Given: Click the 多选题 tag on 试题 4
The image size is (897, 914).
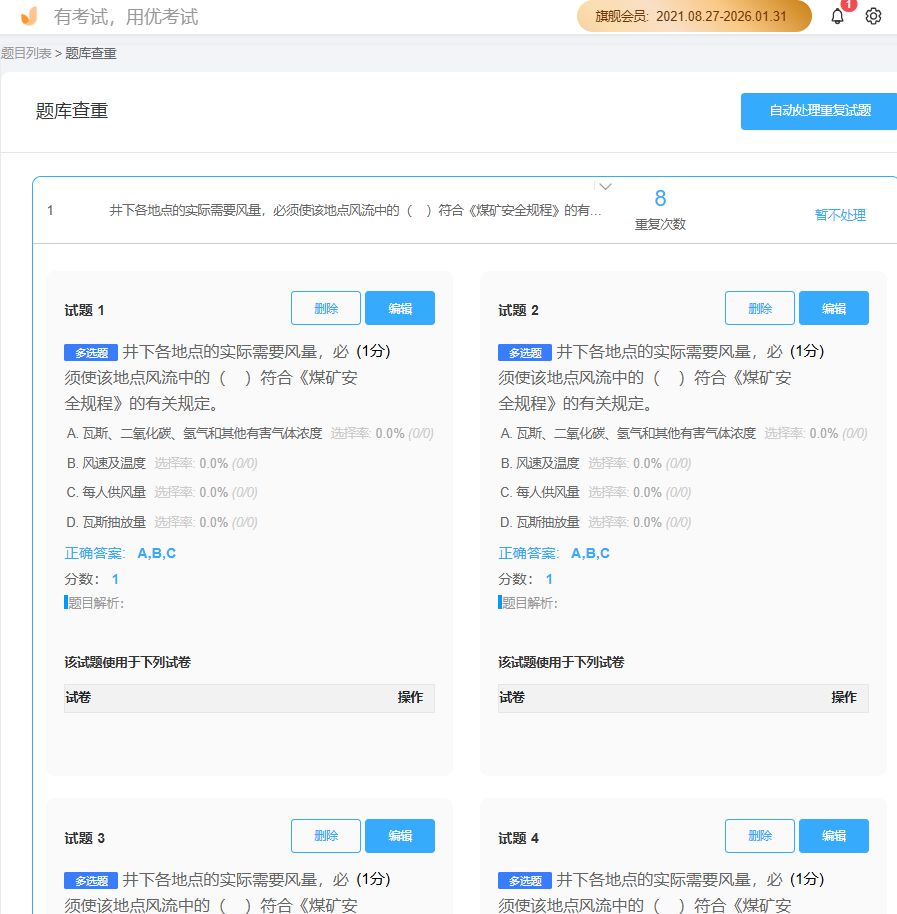Looking at the screenshot, I should tap(525, 880).
